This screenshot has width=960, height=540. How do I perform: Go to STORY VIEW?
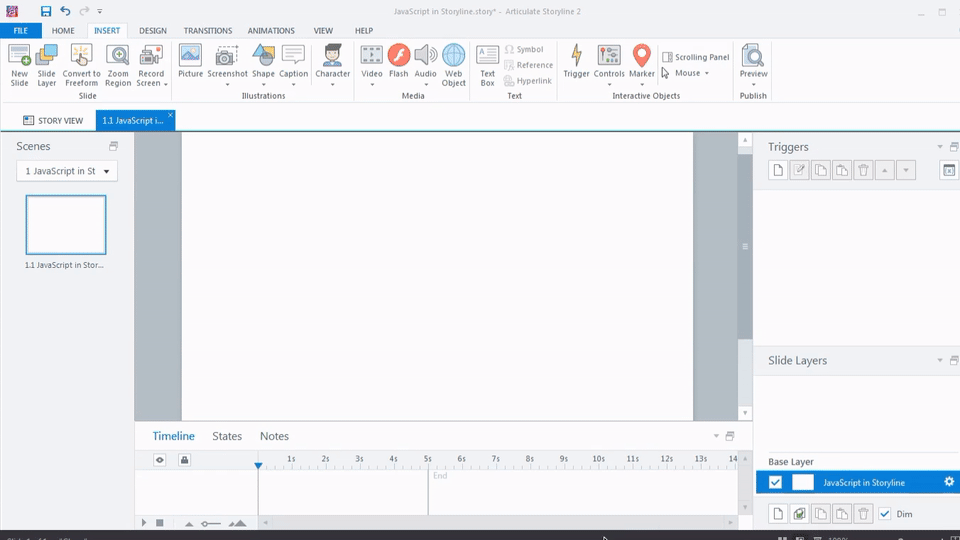coord(53,121)
